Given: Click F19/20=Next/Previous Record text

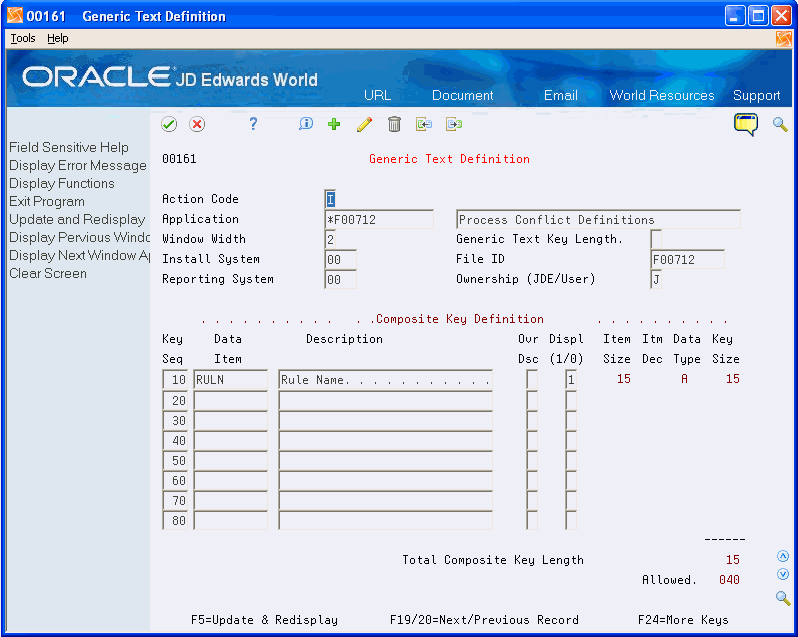Looking at the screenshot, I should [484, 620].
